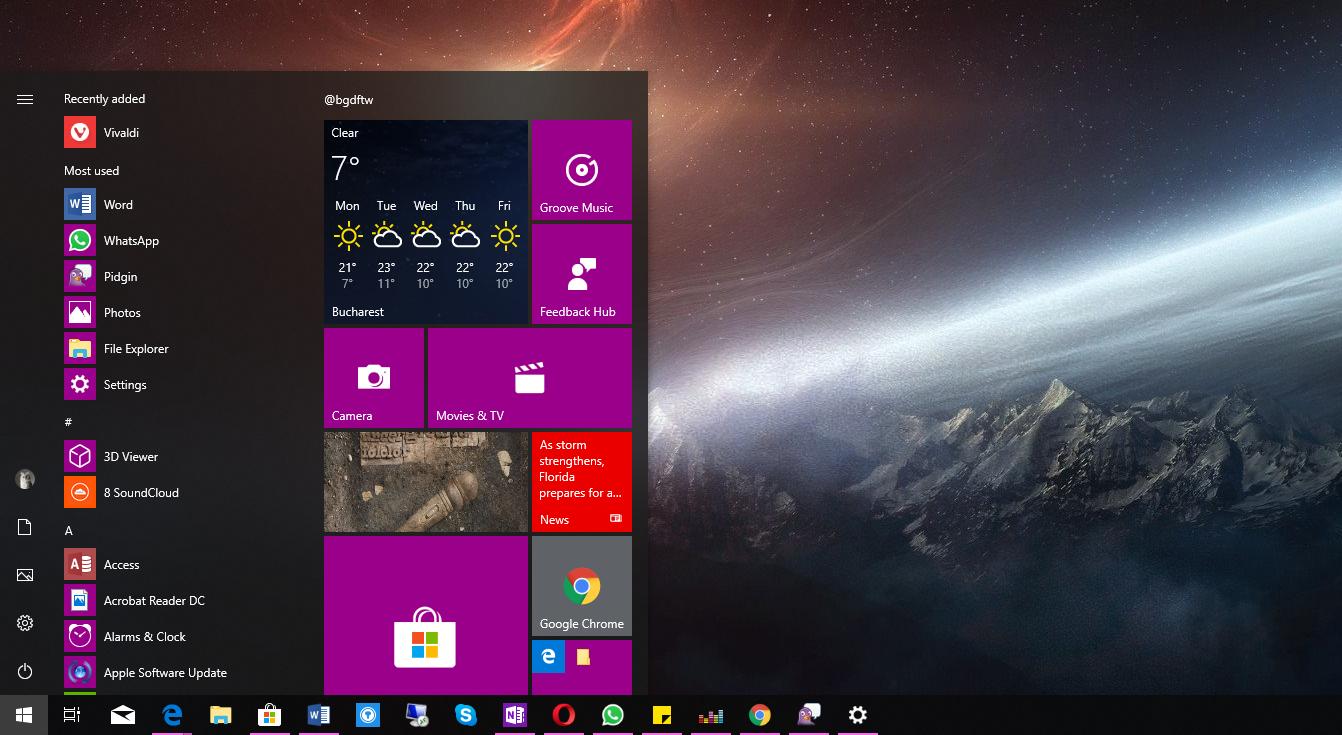Select the @bgdftw tile group header
This screenshot has width=1342, height=735.
point(349,100)
